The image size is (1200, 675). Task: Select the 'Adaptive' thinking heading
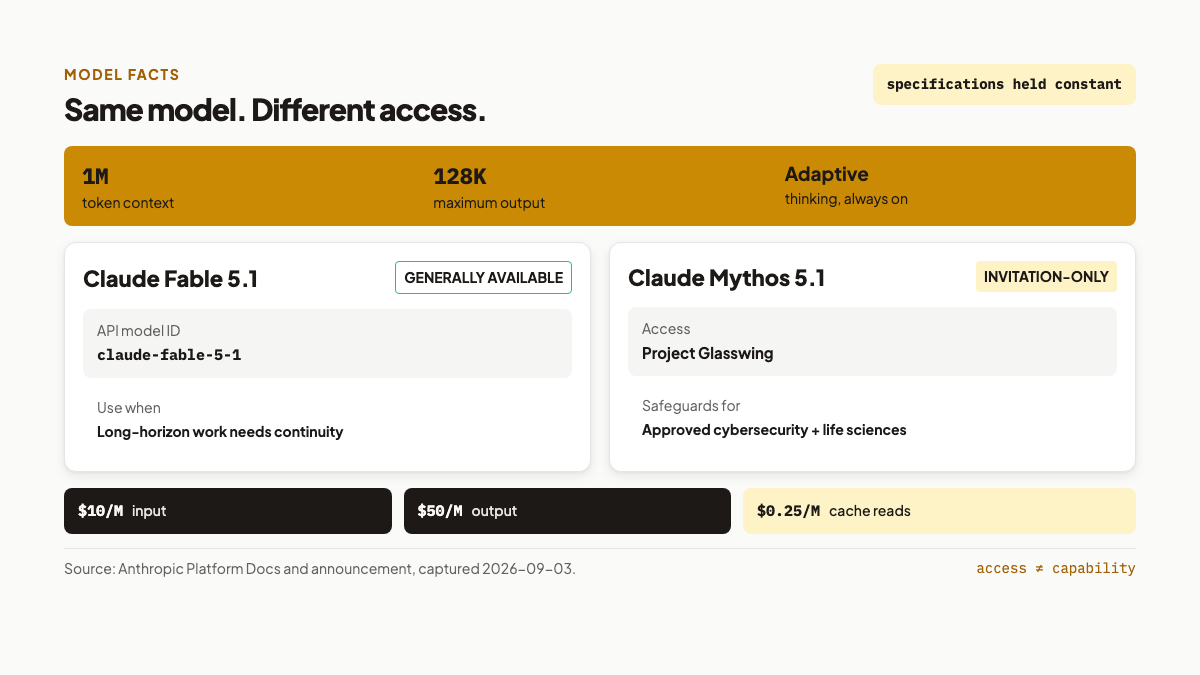[826, 174]
